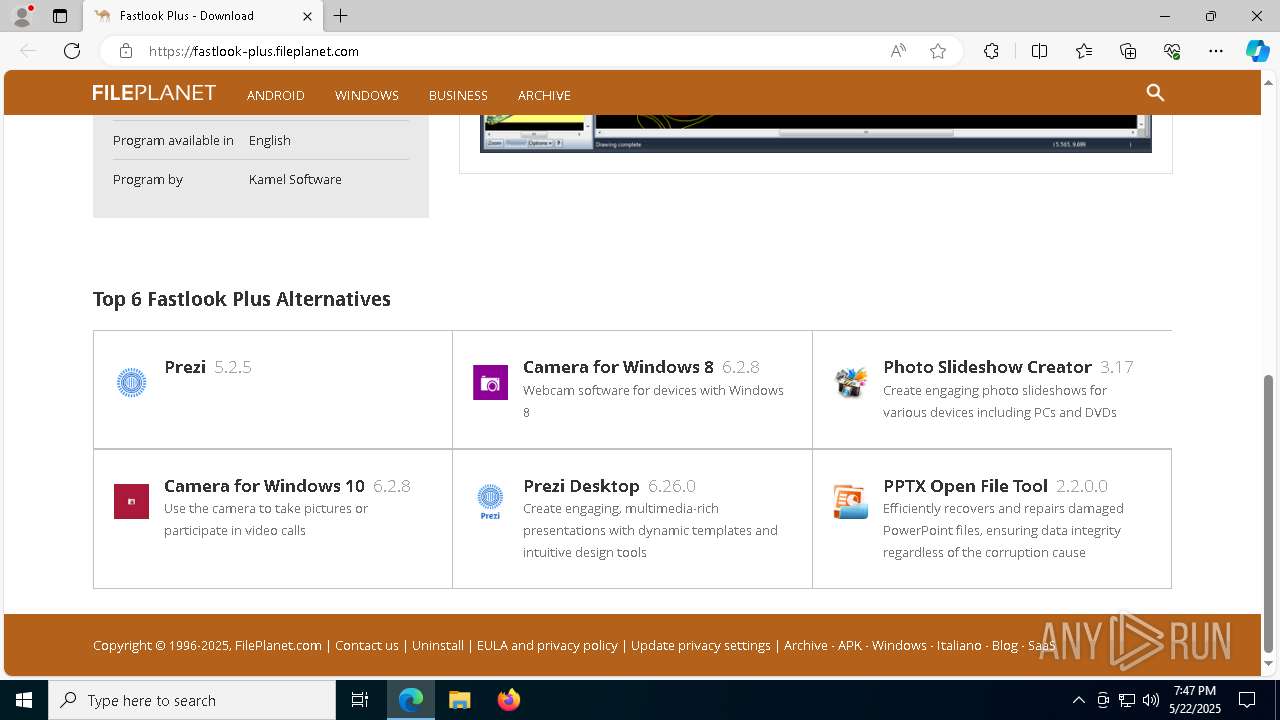
Task: Show hidden system tray icons
Action: (1078, 700)
